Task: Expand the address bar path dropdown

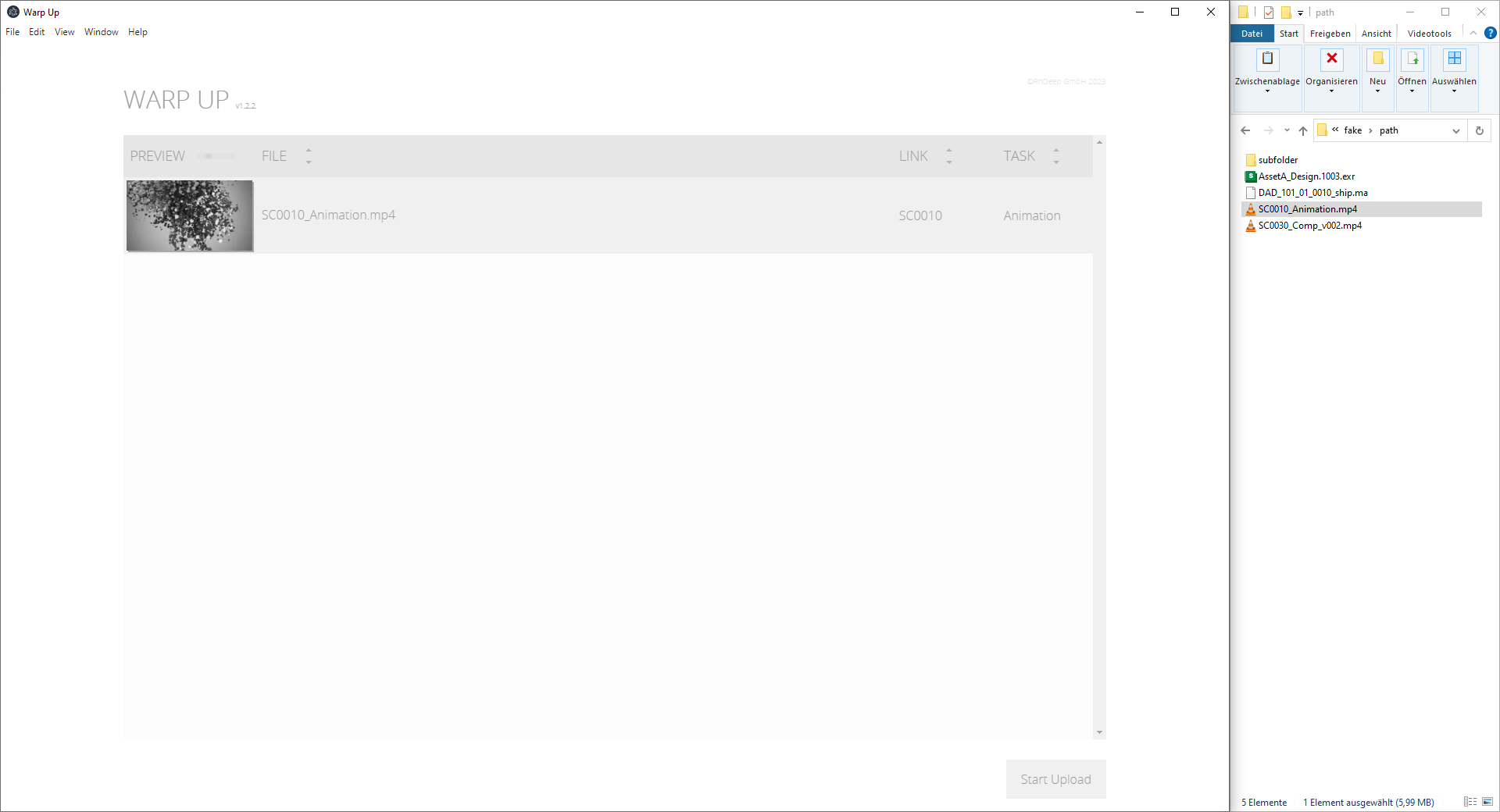Action: click(1455, 131)
